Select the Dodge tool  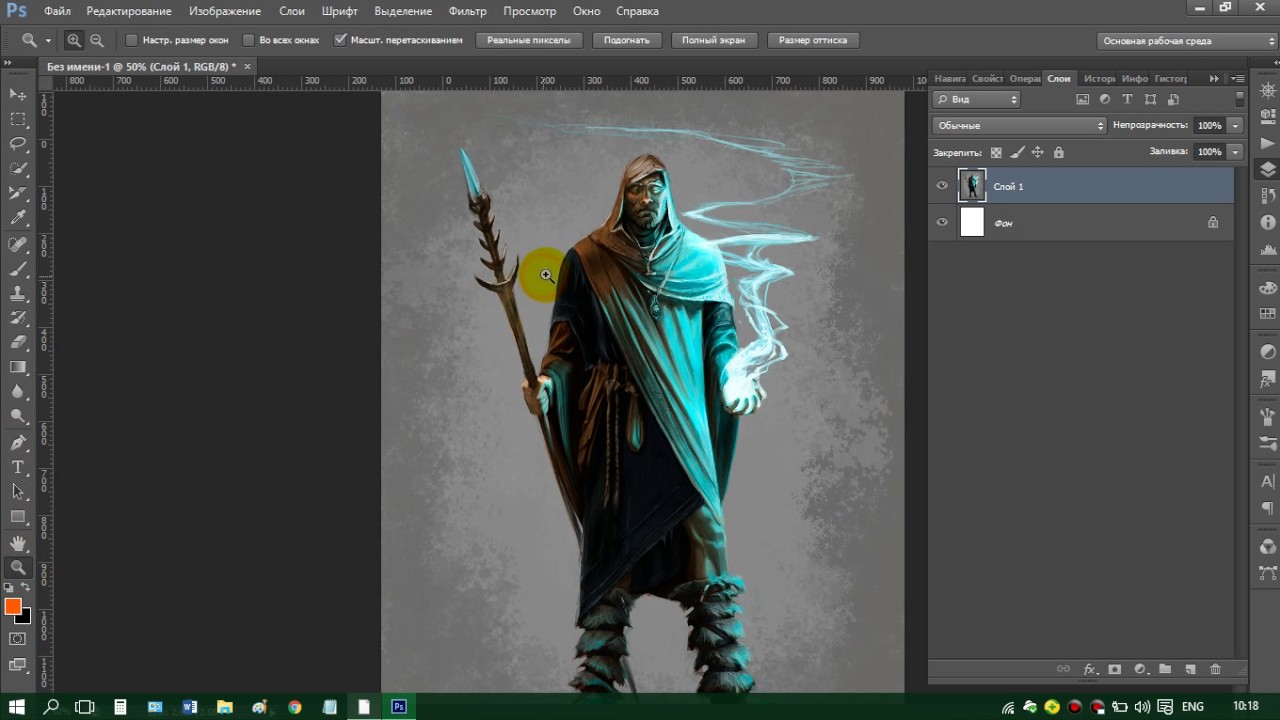click(18, 416)
